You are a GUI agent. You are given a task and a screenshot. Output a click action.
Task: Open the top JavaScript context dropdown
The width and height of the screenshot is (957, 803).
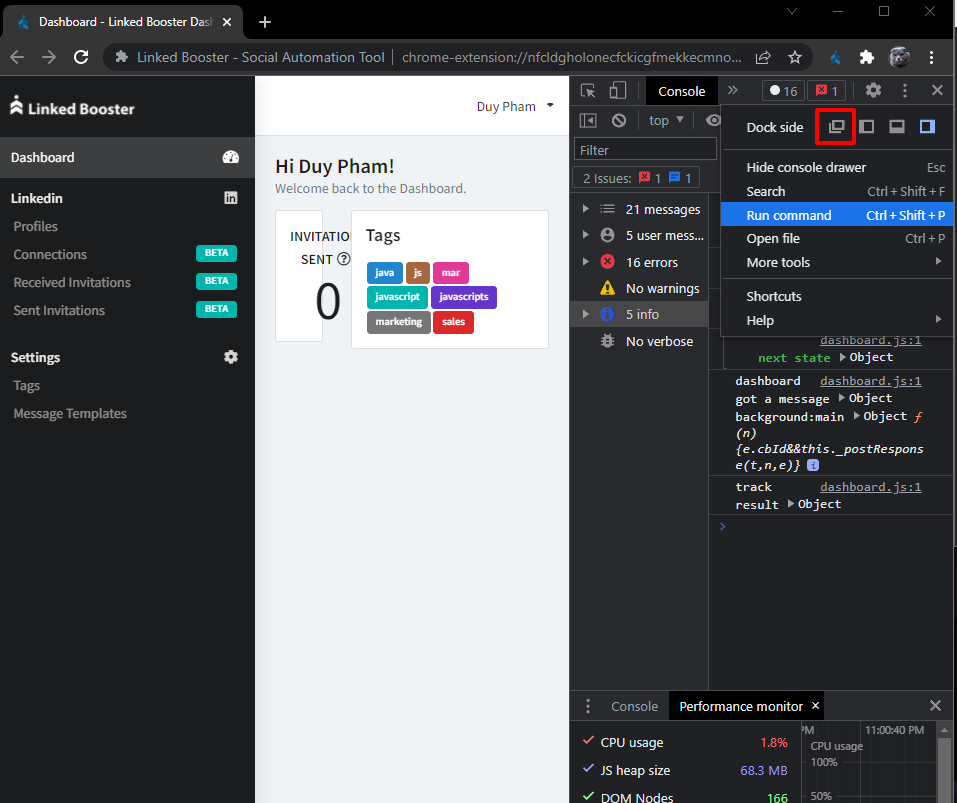click(666, 121)
